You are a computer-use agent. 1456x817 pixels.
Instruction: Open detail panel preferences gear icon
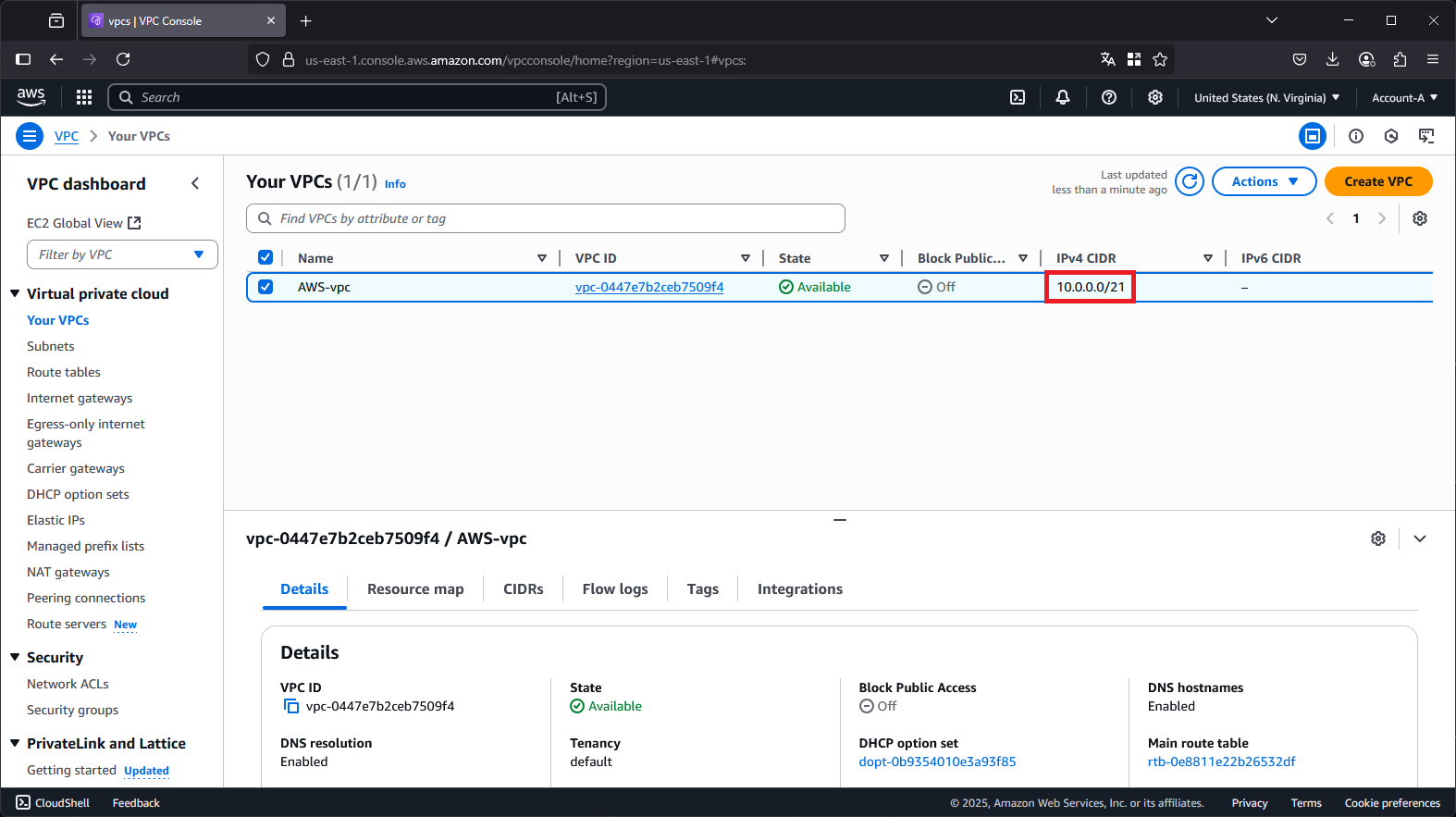click(1378, 538)
